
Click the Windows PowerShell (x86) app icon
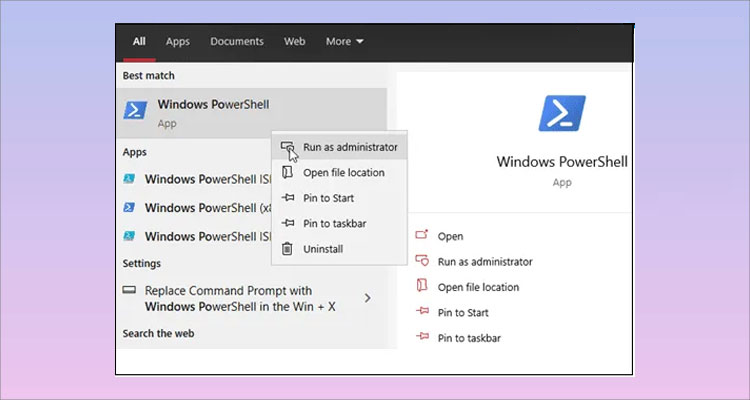129,208
